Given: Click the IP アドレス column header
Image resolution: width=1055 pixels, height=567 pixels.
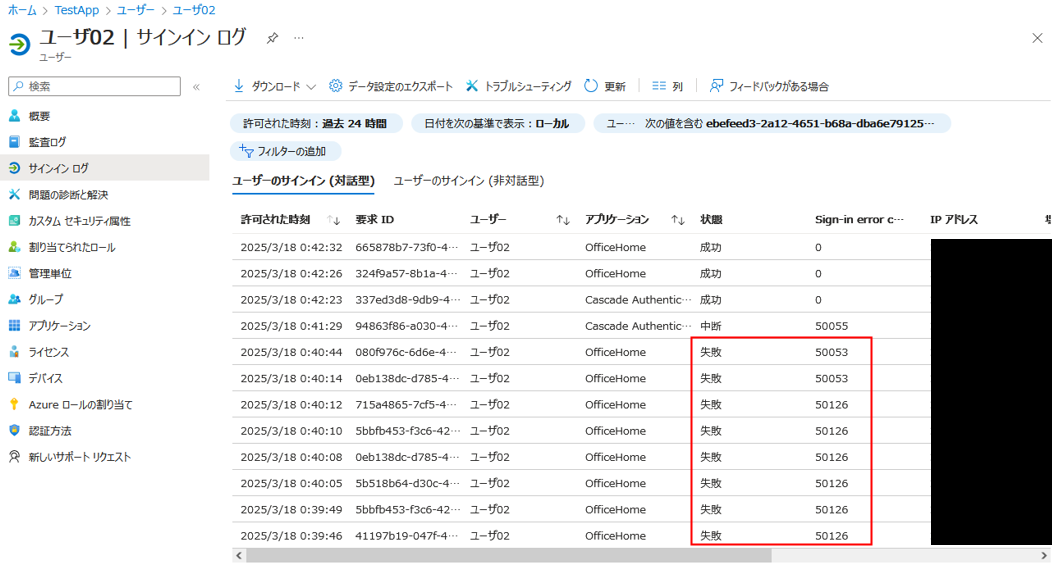Looking at the screenshot, I should click(x=954, y=220).
